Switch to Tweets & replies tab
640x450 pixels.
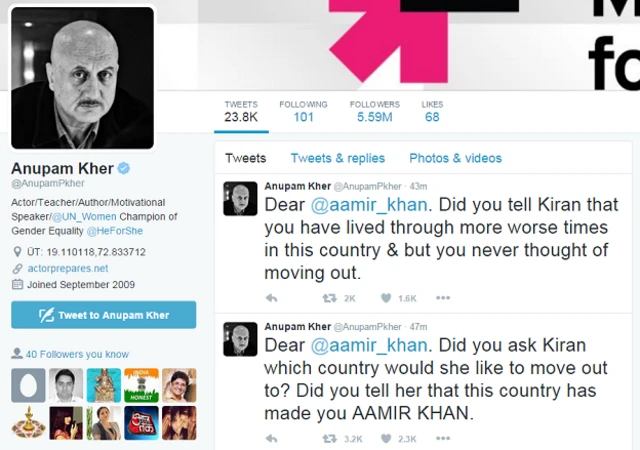[x=338, y=158]
